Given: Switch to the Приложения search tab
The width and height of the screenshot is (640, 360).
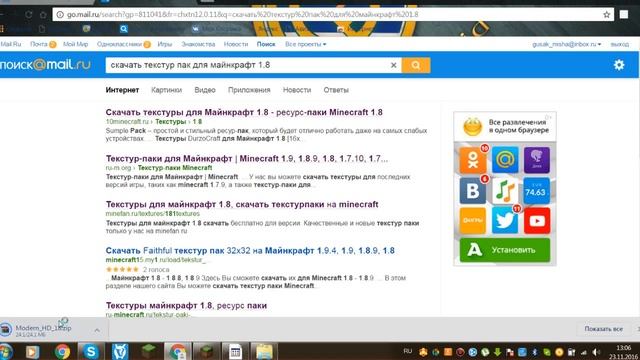Looking at the screenshot, I should (249, 90).
